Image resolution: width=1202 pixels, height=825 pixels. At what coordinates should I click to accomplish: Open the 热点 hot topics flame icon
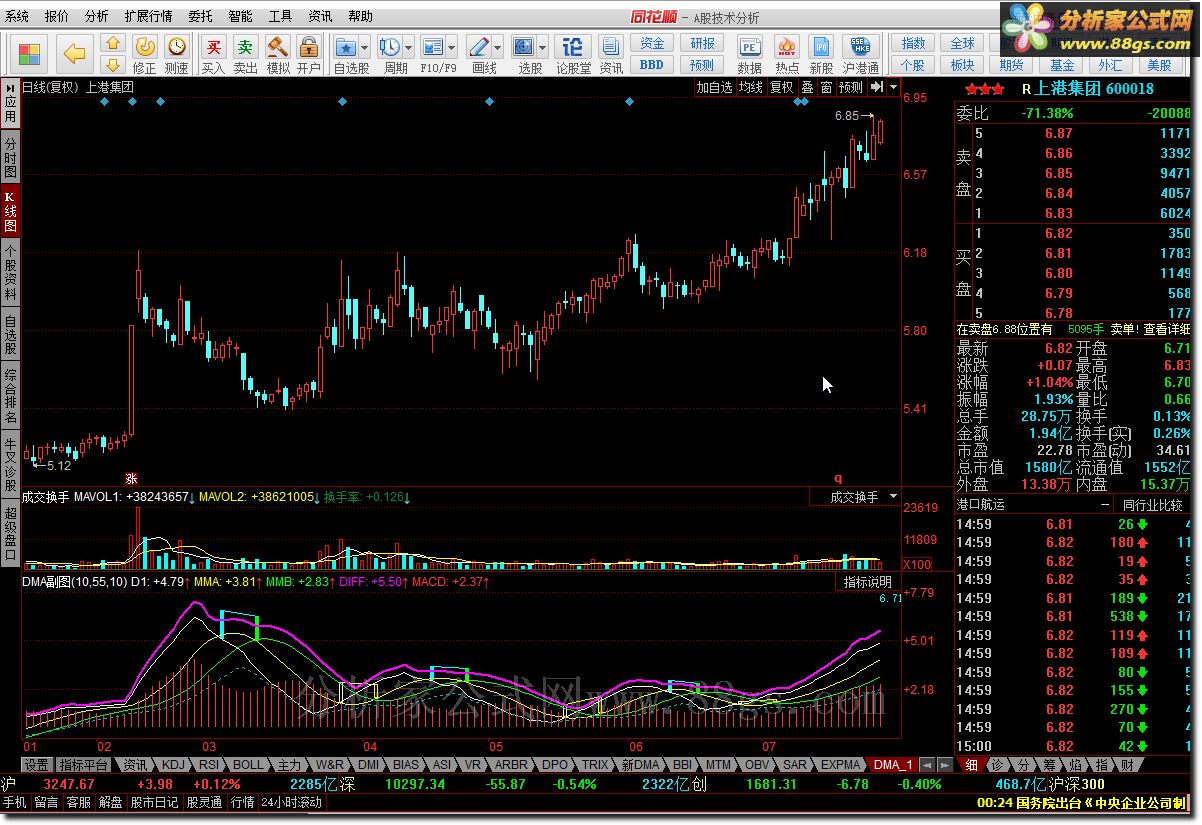[787, 46]
